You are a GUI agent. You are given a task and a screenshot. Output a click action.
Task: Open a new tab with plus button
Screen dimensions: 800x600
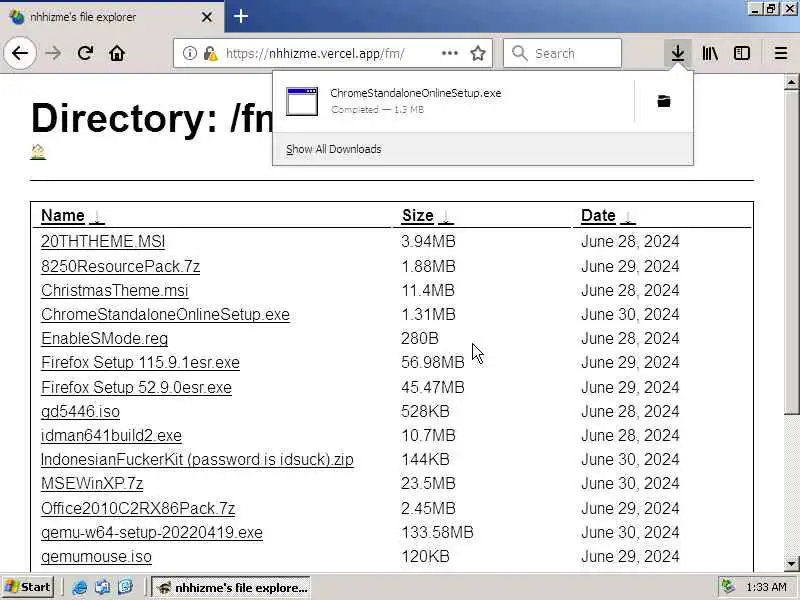(241, 16)
